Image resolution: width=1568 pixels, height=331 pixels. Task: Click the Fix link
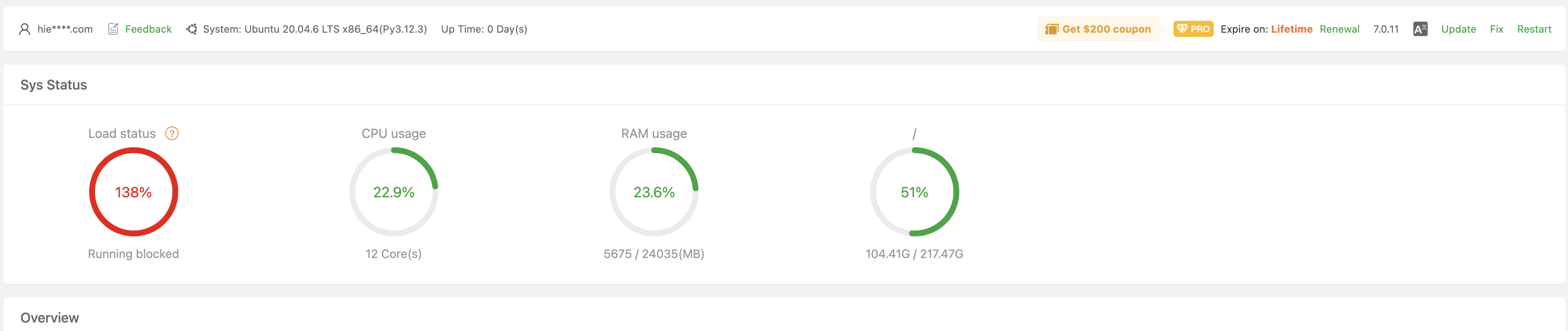coord(1496,29)
